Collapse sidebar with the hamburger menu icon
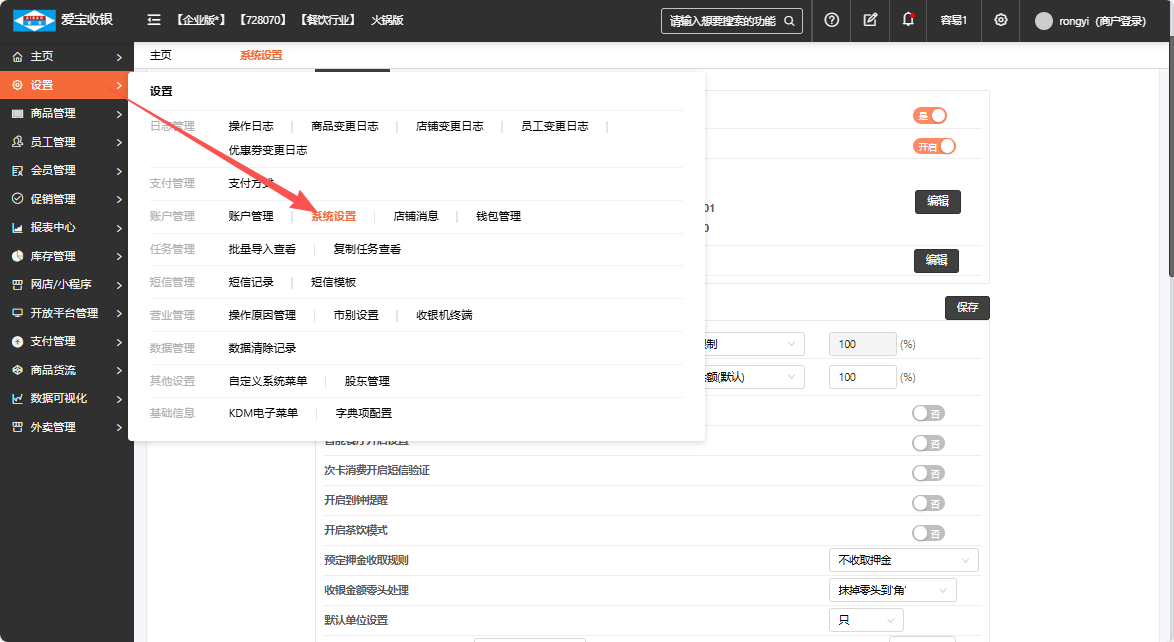 153,20
